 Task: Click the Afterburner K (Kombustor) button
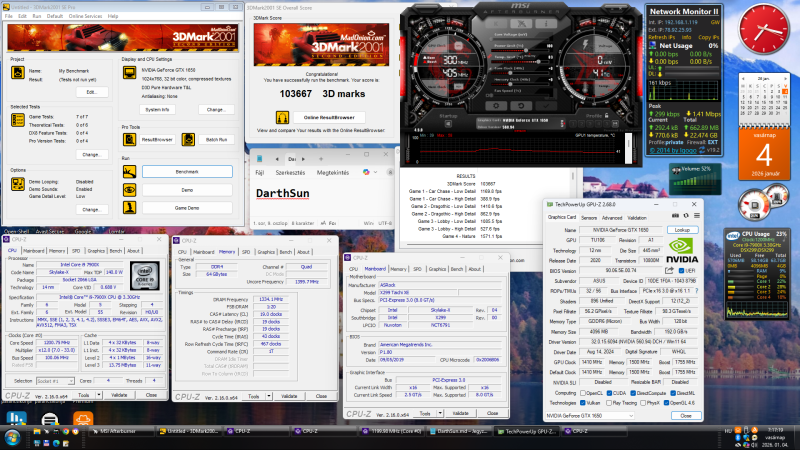[496, 23]
